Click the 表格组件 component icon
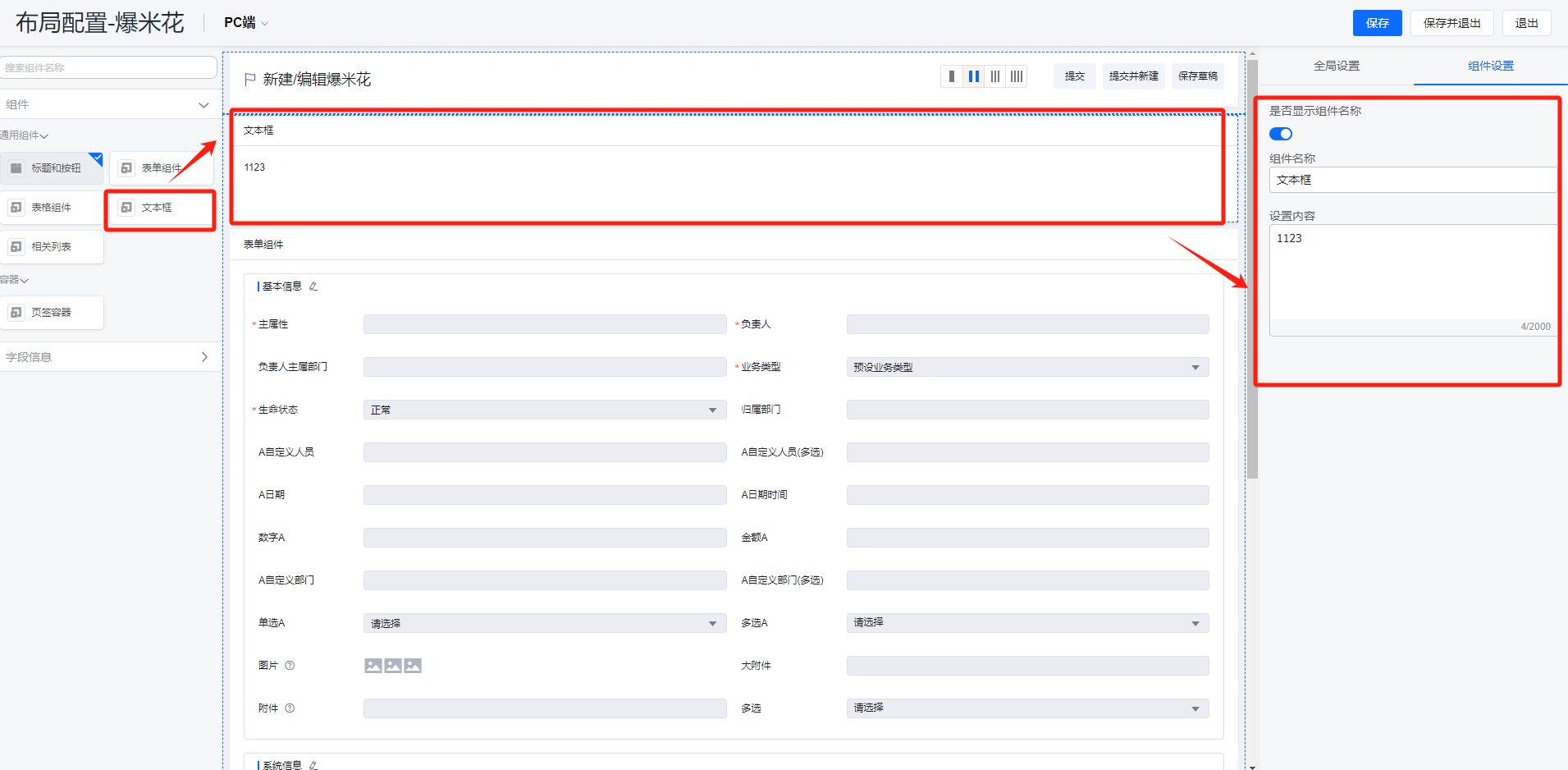This screenshot has height=770, width=1568. 16,208
